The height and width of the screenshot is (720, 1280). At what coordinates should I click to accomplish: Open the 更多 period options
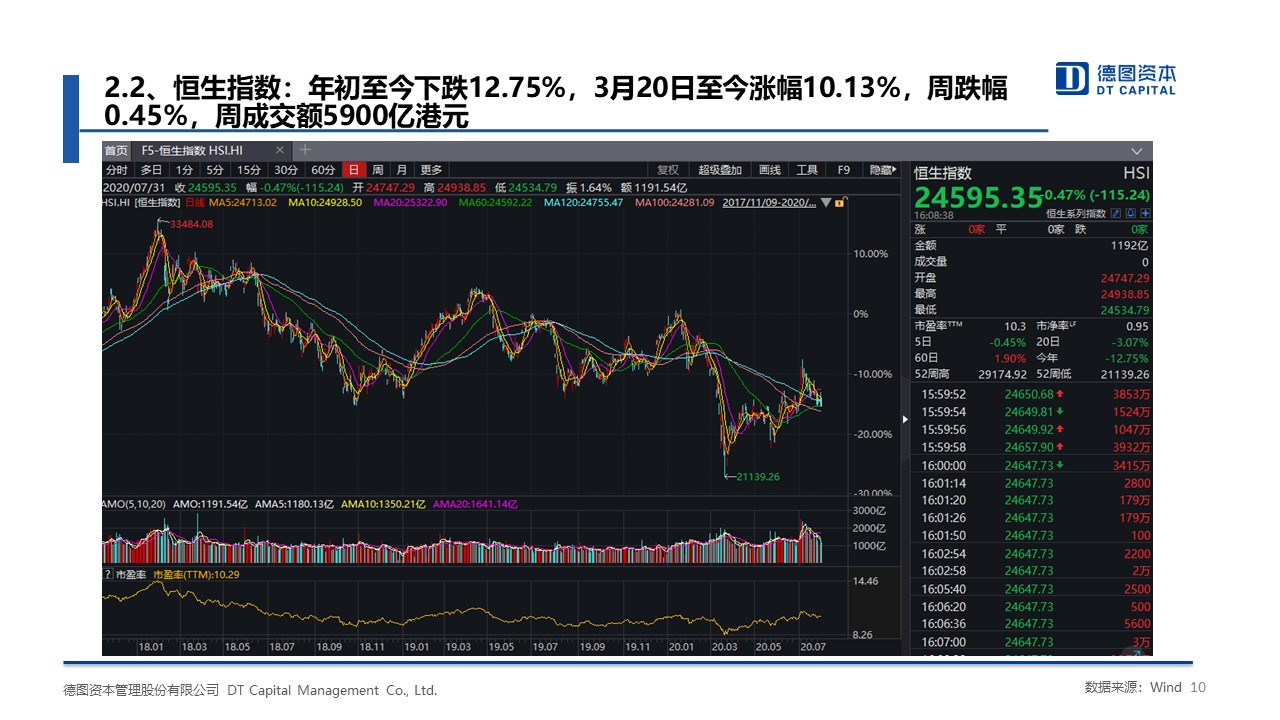431,170
